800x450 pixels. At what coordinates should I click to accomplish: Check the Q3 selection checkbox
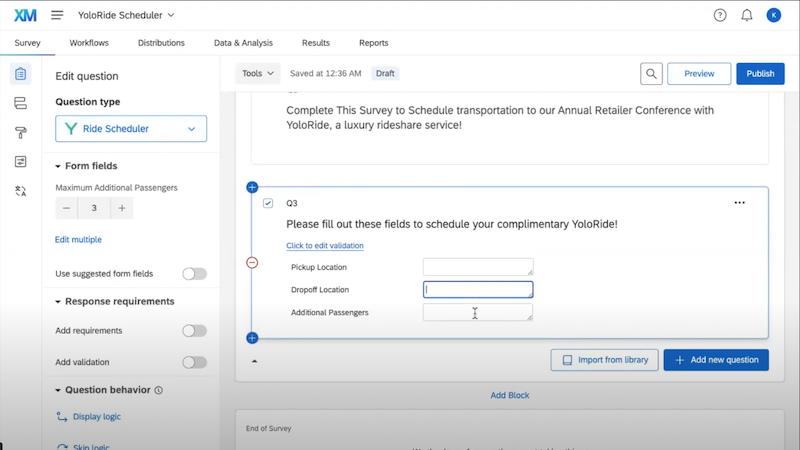click(x=268, y=203)
